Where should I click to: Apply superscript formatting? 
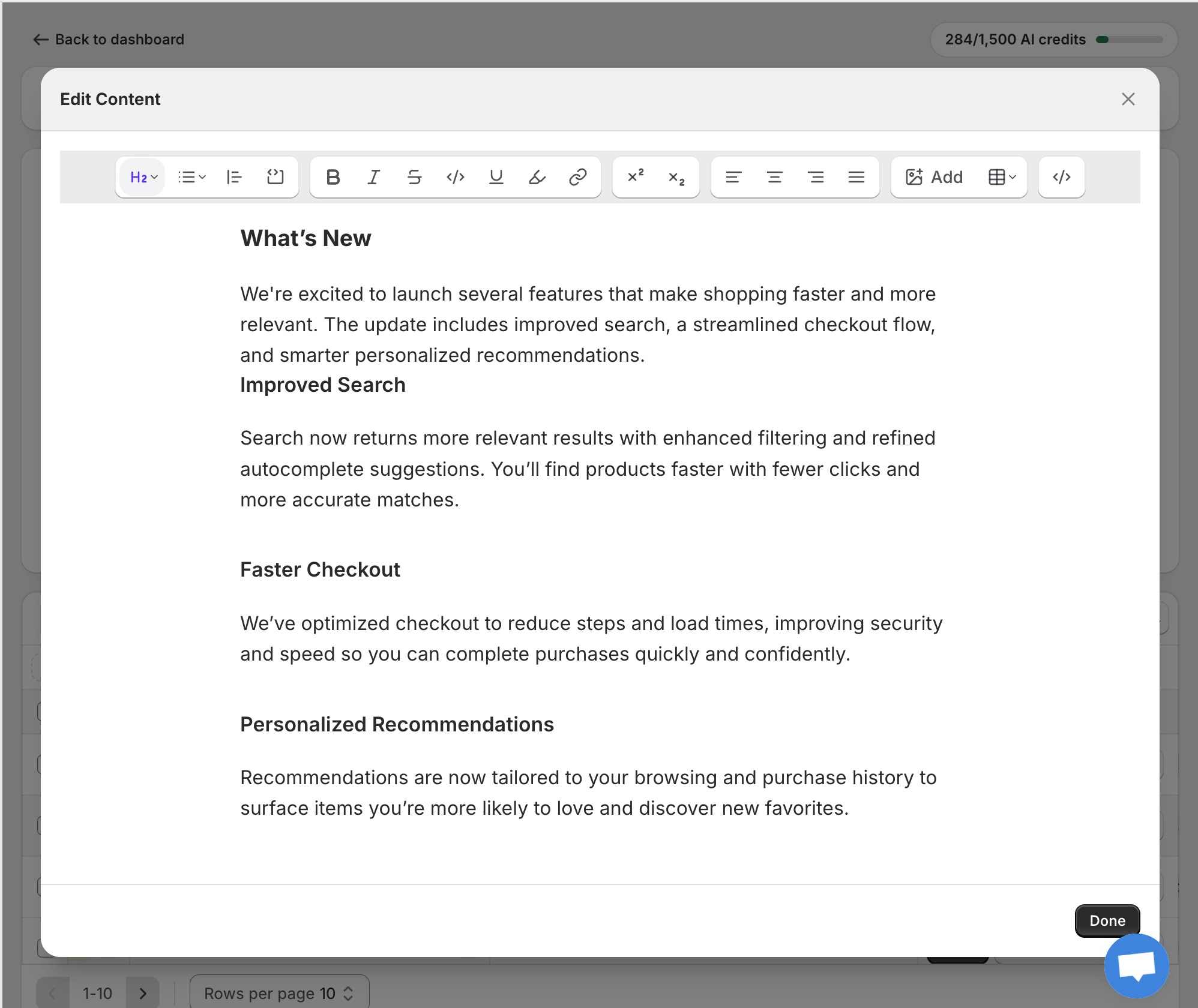pos(636,177)
